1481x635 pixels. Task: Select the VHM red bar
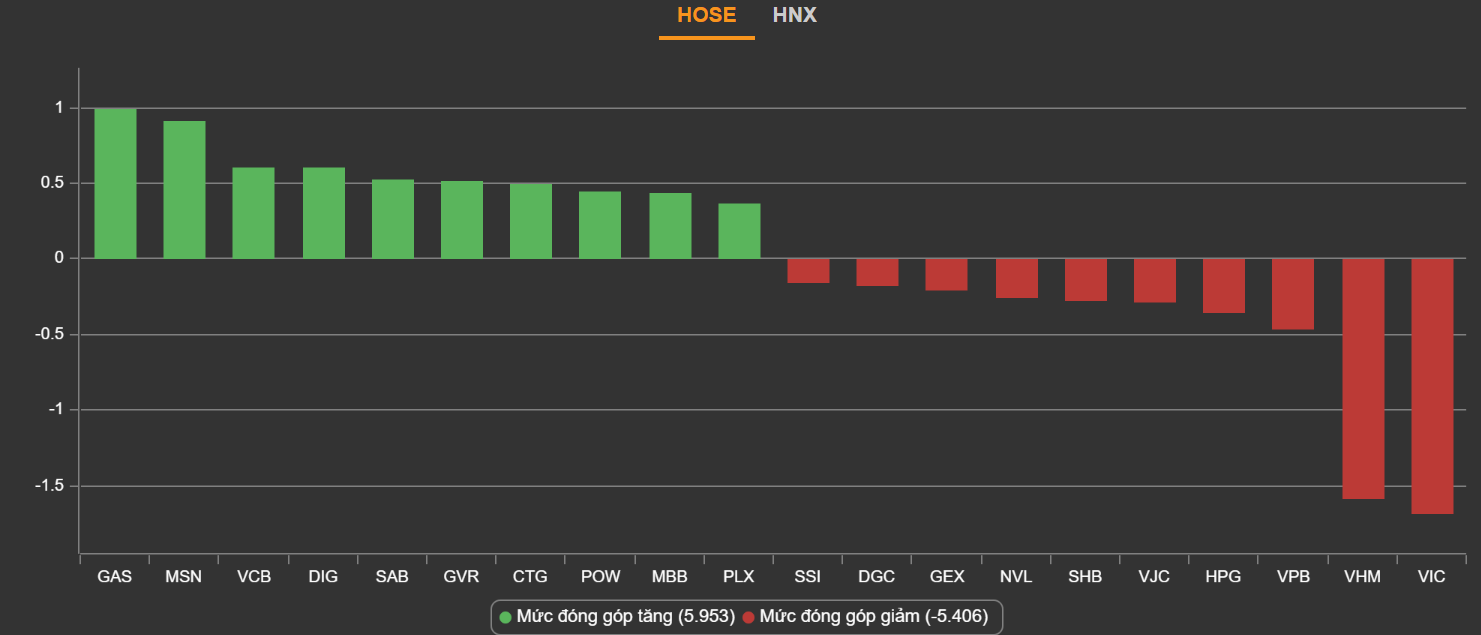[x=1363, y=378]
